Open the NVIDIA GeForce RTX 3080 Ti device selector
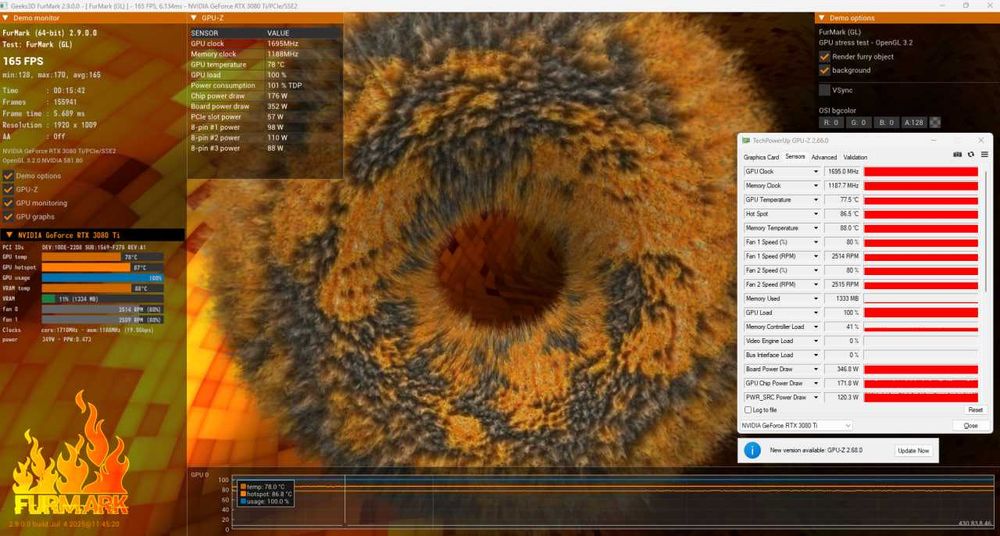 tap(796, 425)
